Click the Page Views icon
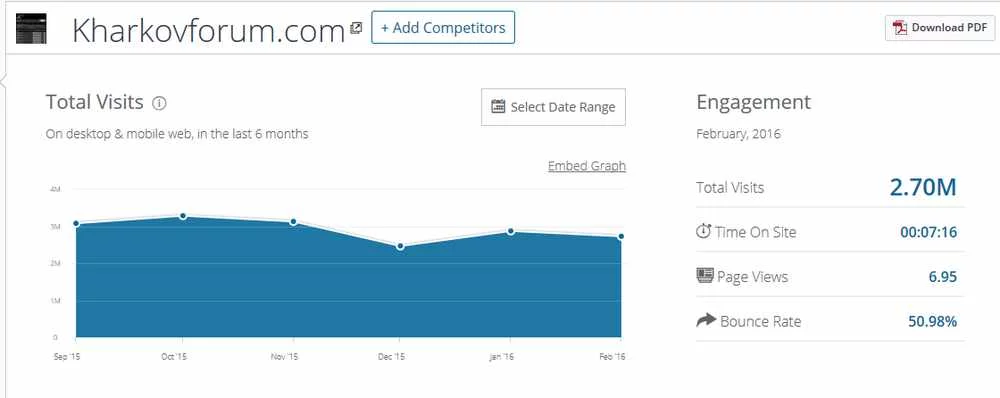Image resolution: width=1000 pixels, height=398 pixels. (704, 276)
